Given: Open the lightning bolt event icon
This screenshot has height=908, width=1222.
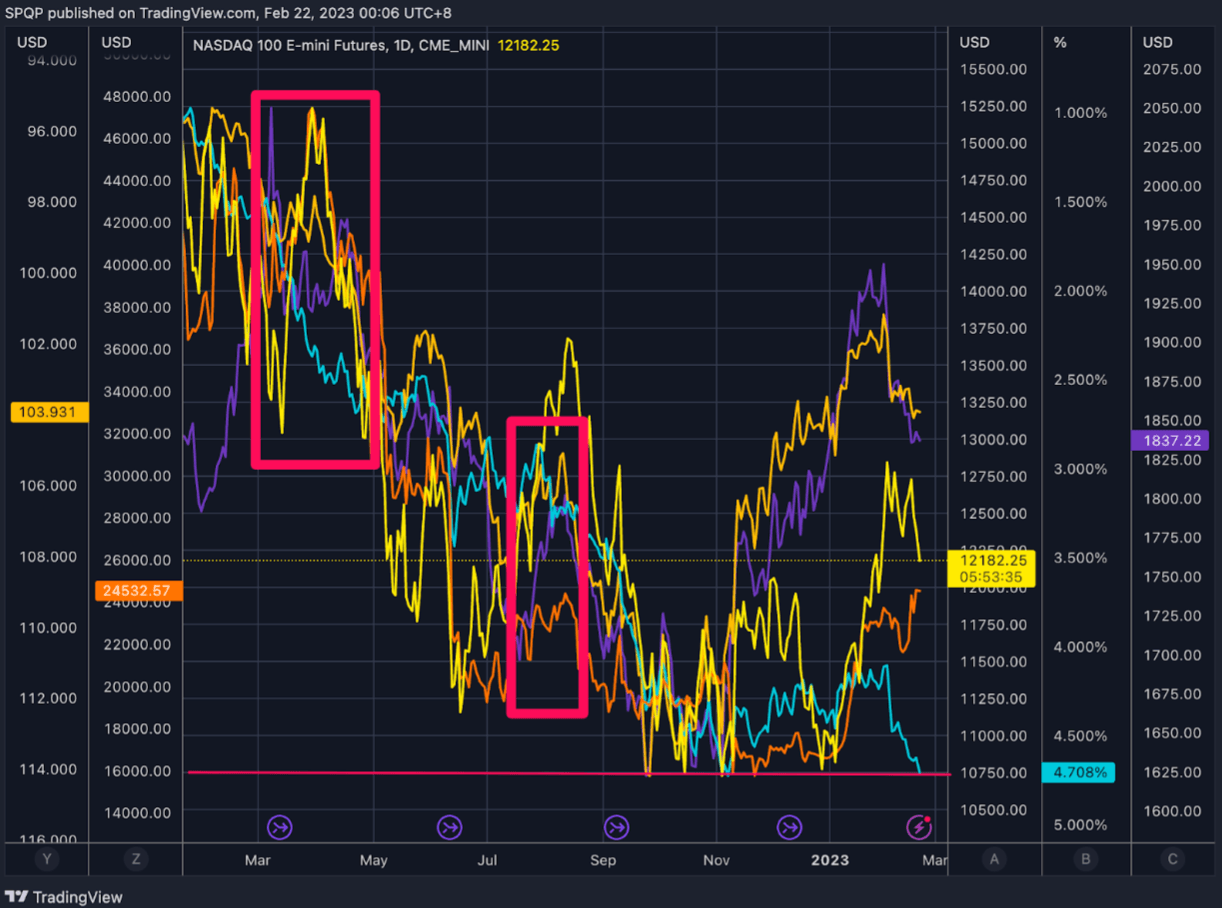Looking at the screenshot, I should [x=919, y=827].
